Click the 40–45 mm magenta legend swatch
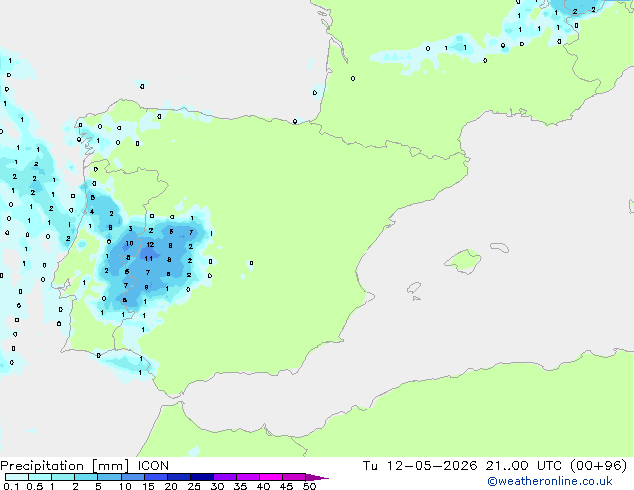This screenshot has width=634, height=490. (x=271, y=477)
